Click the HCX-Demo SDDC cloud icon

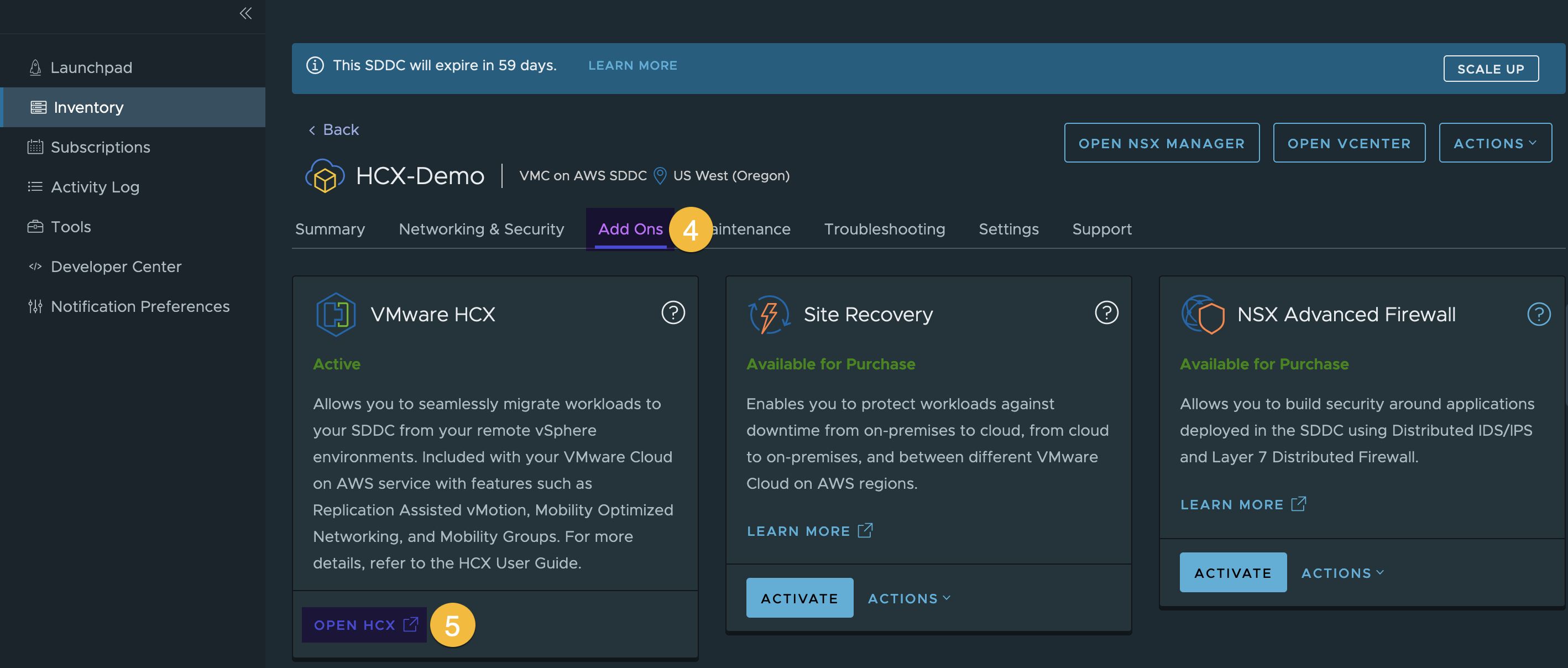(x=325, y=175)
